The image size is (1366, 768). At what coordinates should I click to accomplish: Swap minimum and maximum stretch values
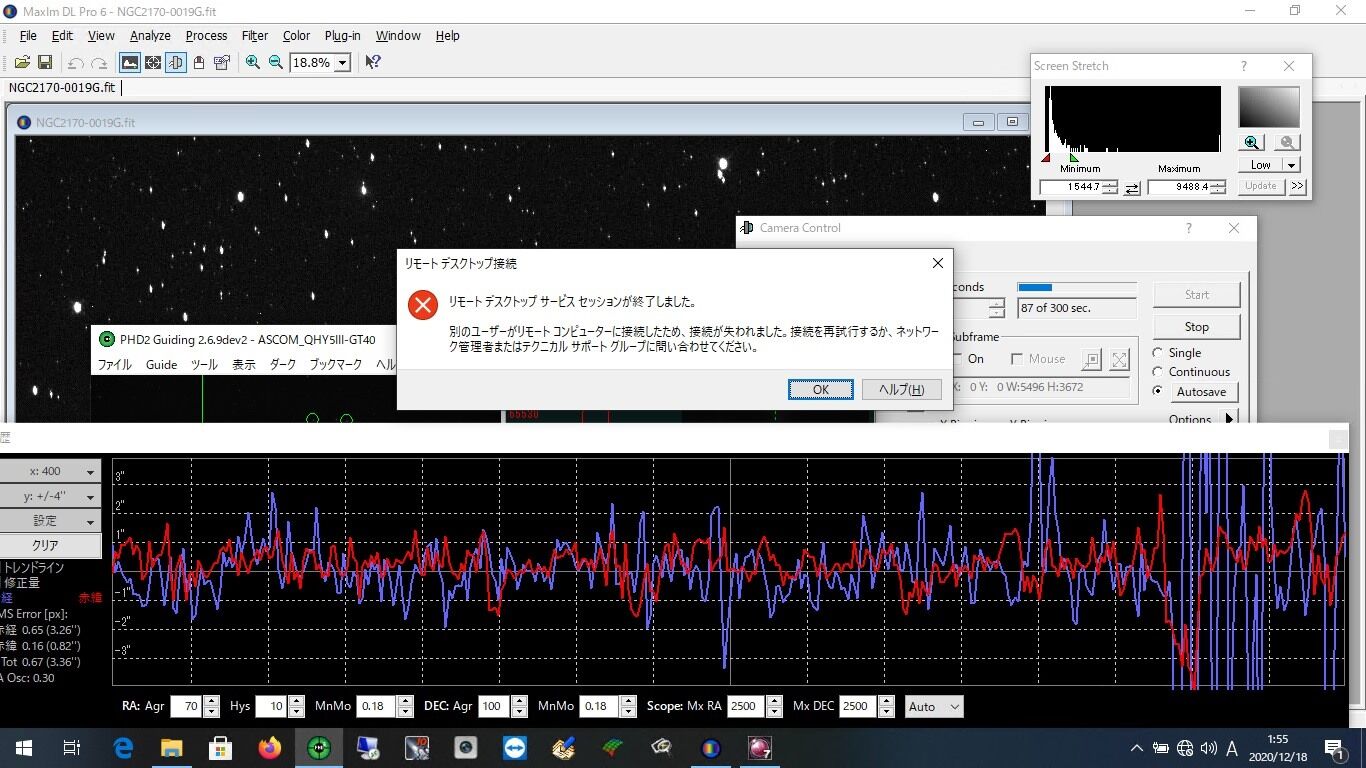click(x=1132, y=188)
